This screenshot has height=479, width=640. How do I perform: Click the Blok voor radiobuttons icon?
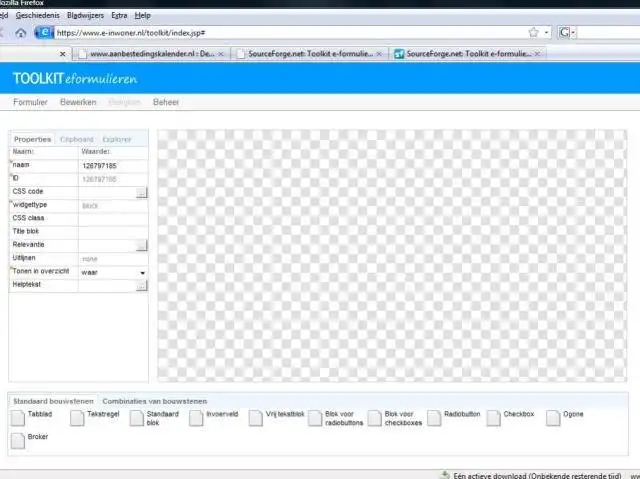315,418
